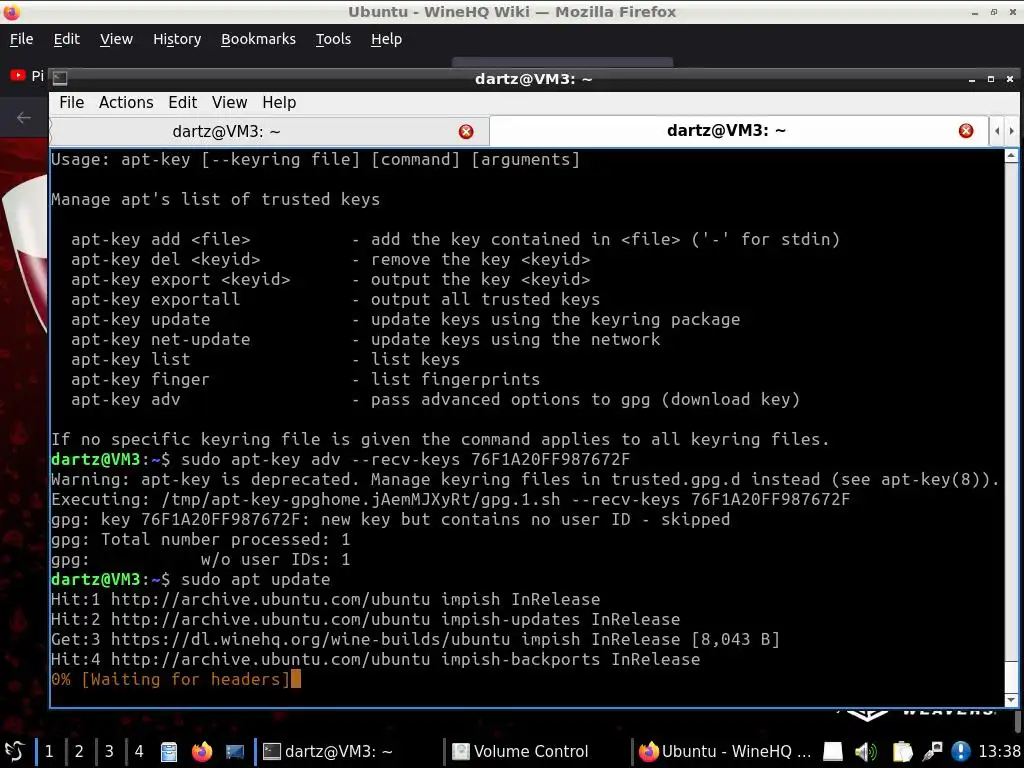Open the LXQt application menu icon
This screenshot has height=768, width=1024.
[14, 751]
